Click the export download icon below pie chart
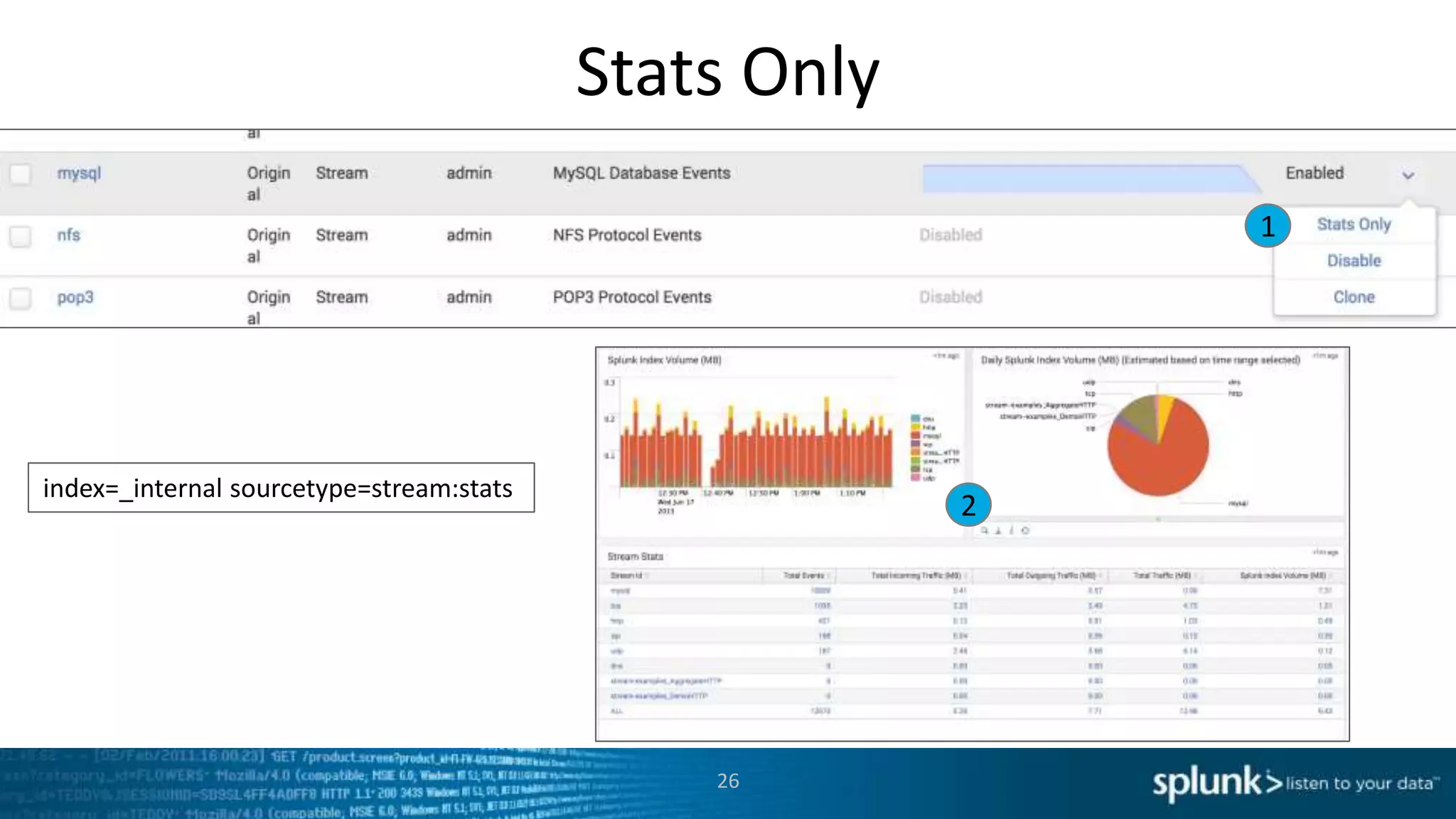Image resolution: width=1456 pixels, height=819 pixels. 998,530
